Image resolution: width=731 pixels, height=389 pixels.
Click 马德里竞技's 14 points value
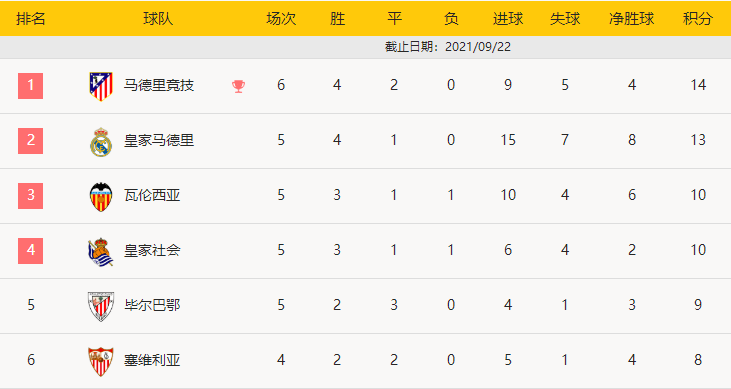point(698,85)
